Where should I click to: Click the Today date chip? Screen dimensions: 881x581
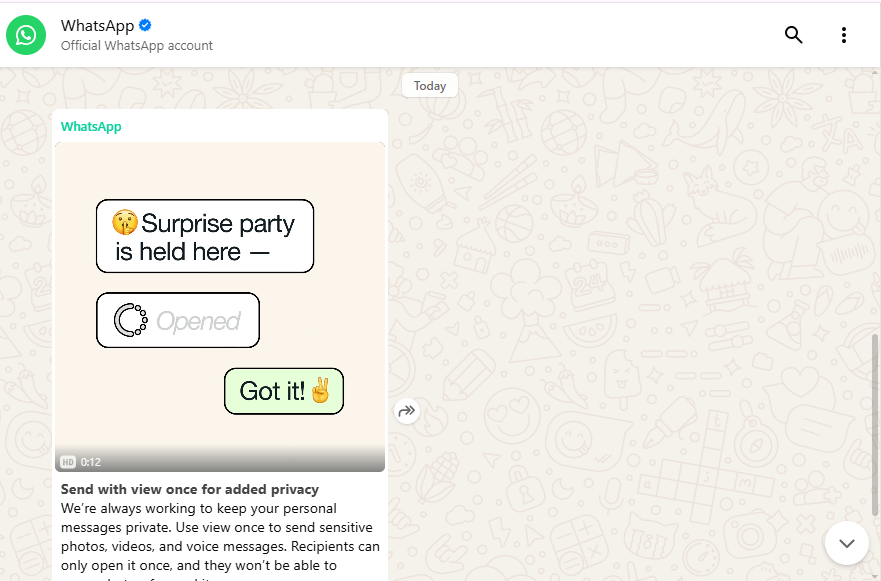click(430, 86)
